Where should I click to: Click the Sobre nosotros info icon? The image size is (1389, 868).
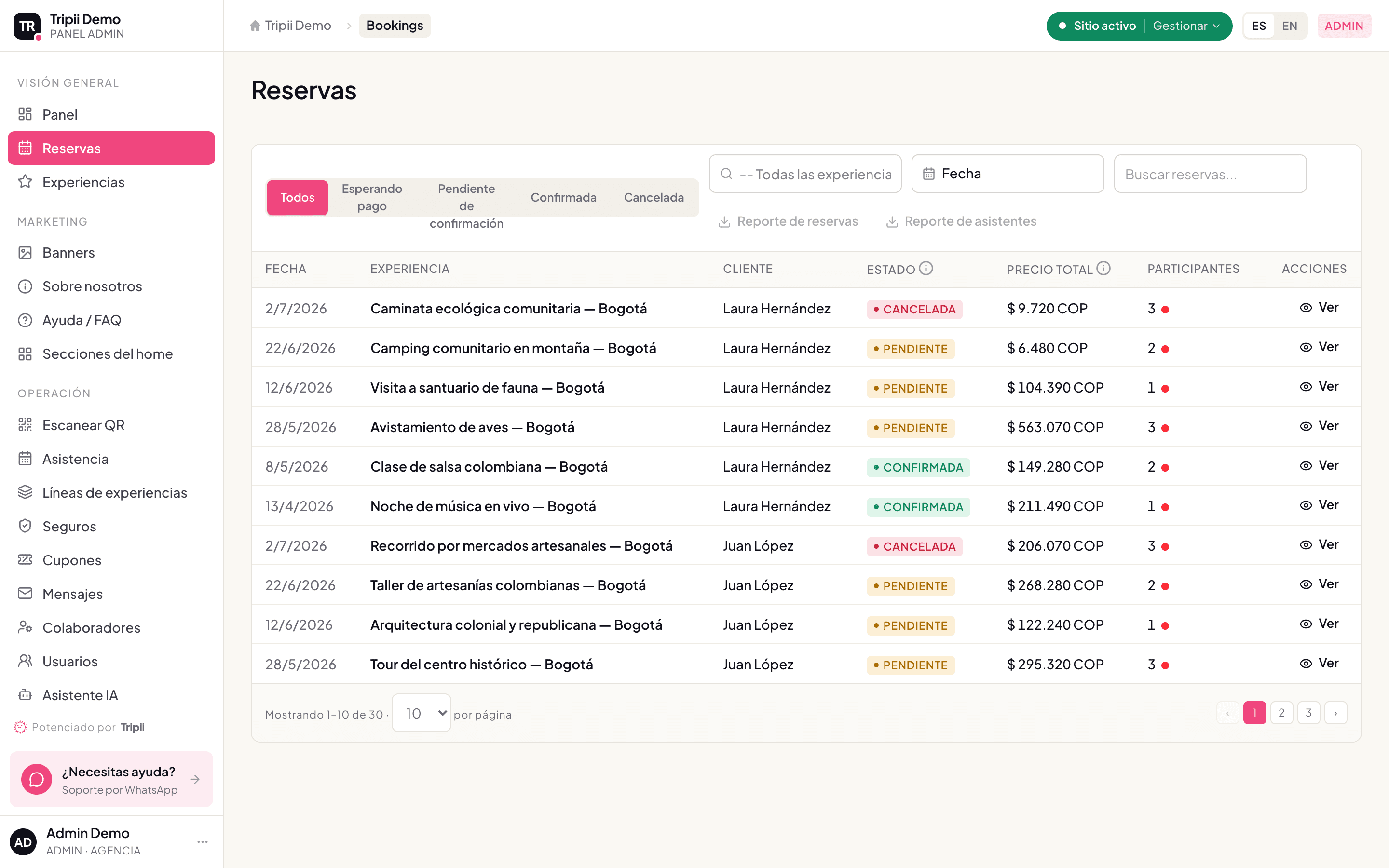[x=25, y=286]
